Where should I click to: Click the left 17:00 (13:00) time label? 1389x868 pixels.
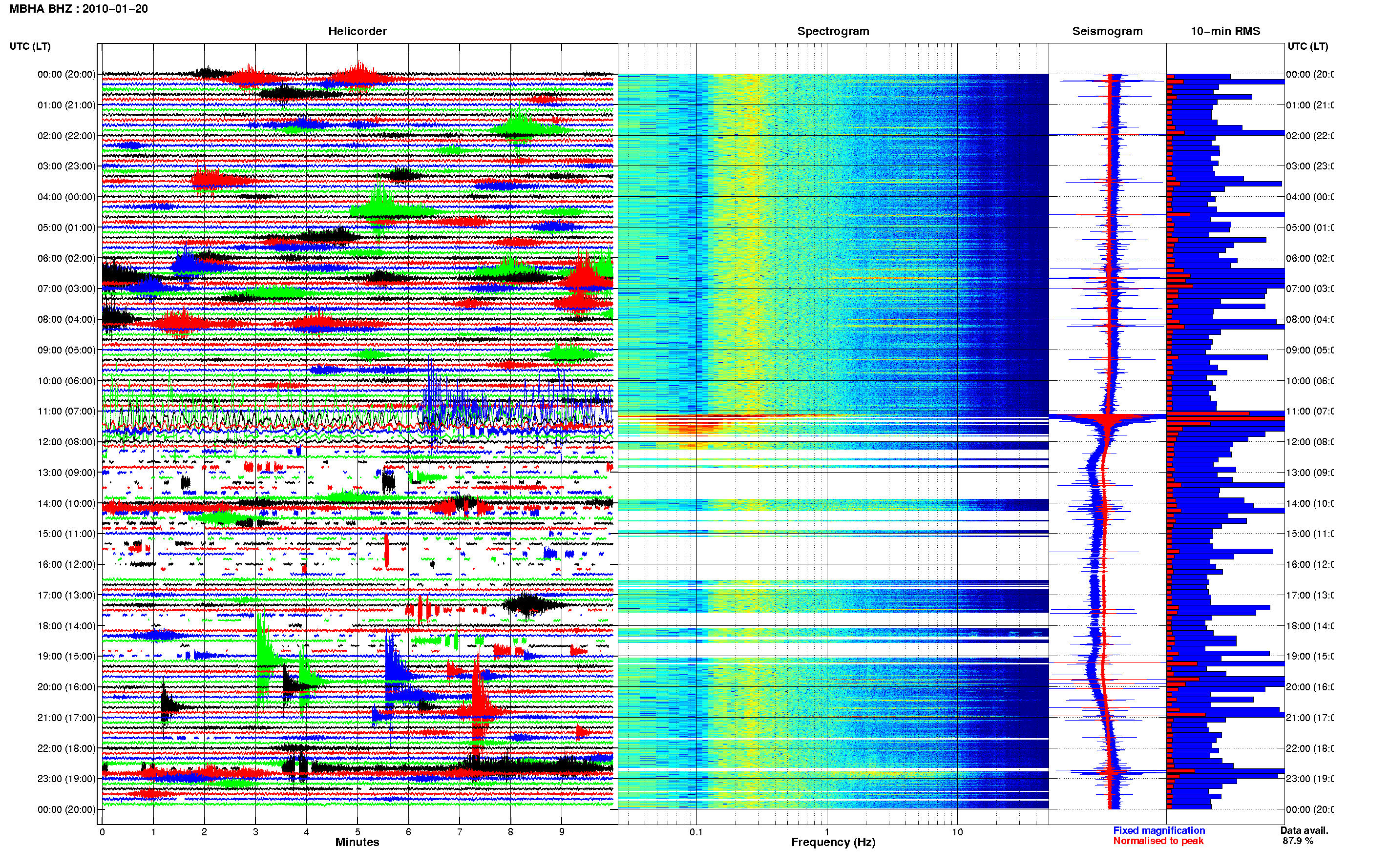click(66, 595)
